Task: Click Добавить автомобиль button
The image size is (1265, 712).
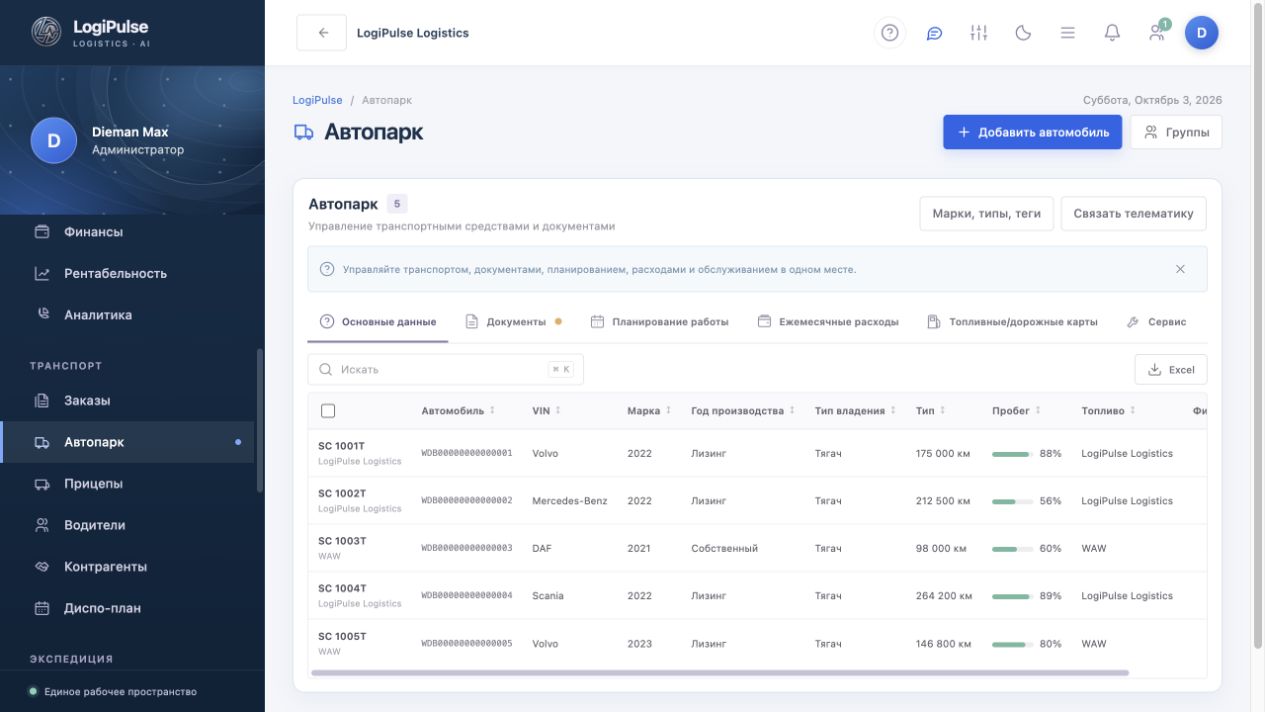Action: [x=1032, y=132]
